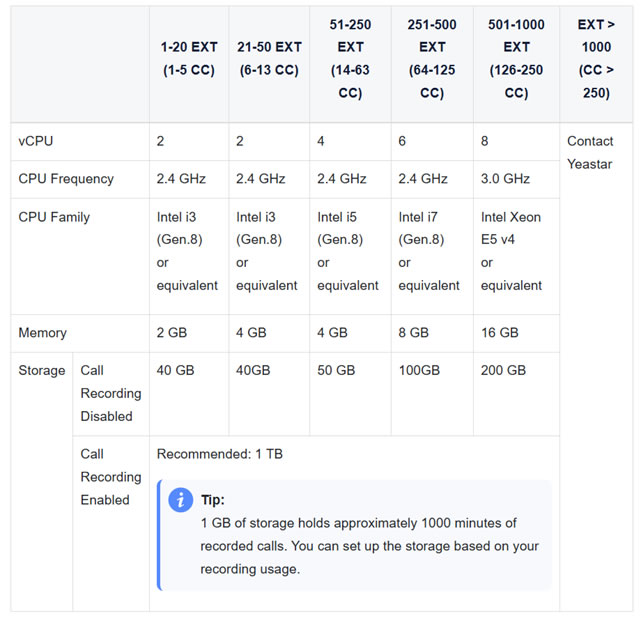Click the Intel Xeon E5 v4 cell
The image size is (642, 617).
point(511,251)
